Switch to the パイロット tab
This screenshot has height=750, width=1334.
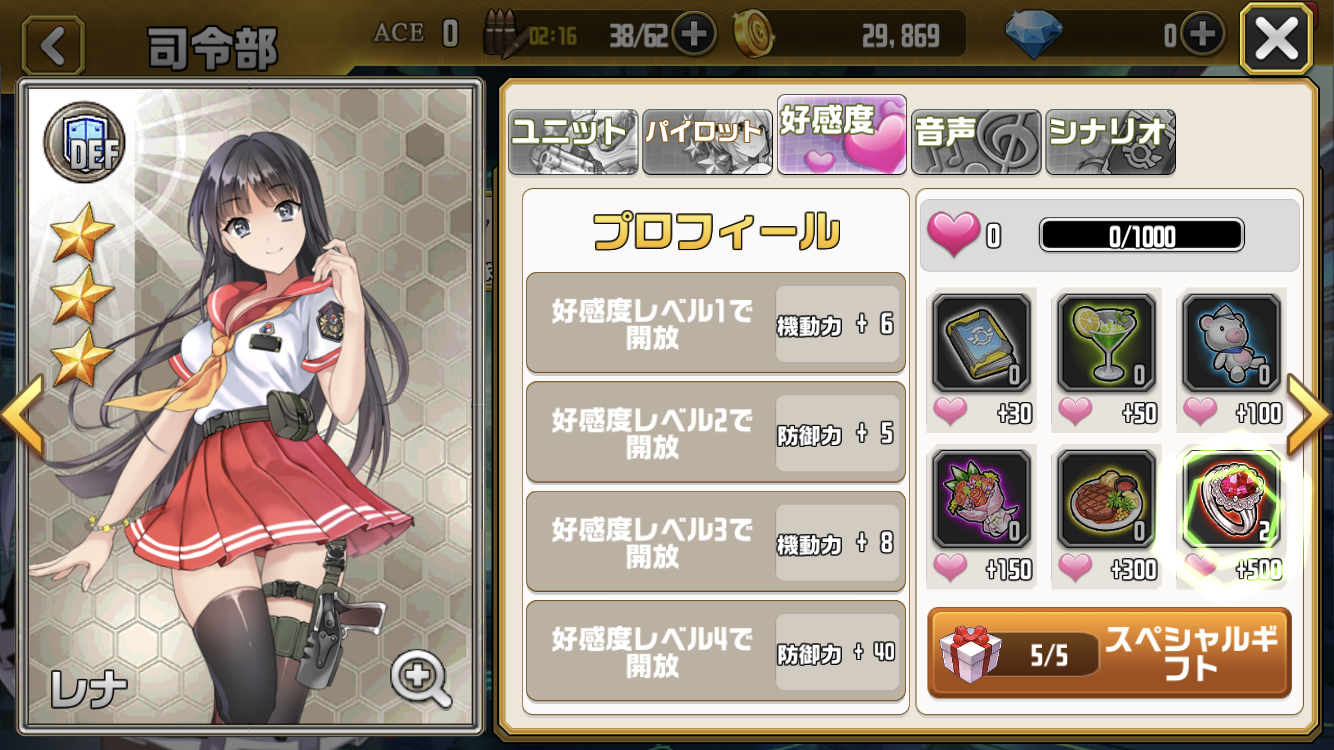707,141
